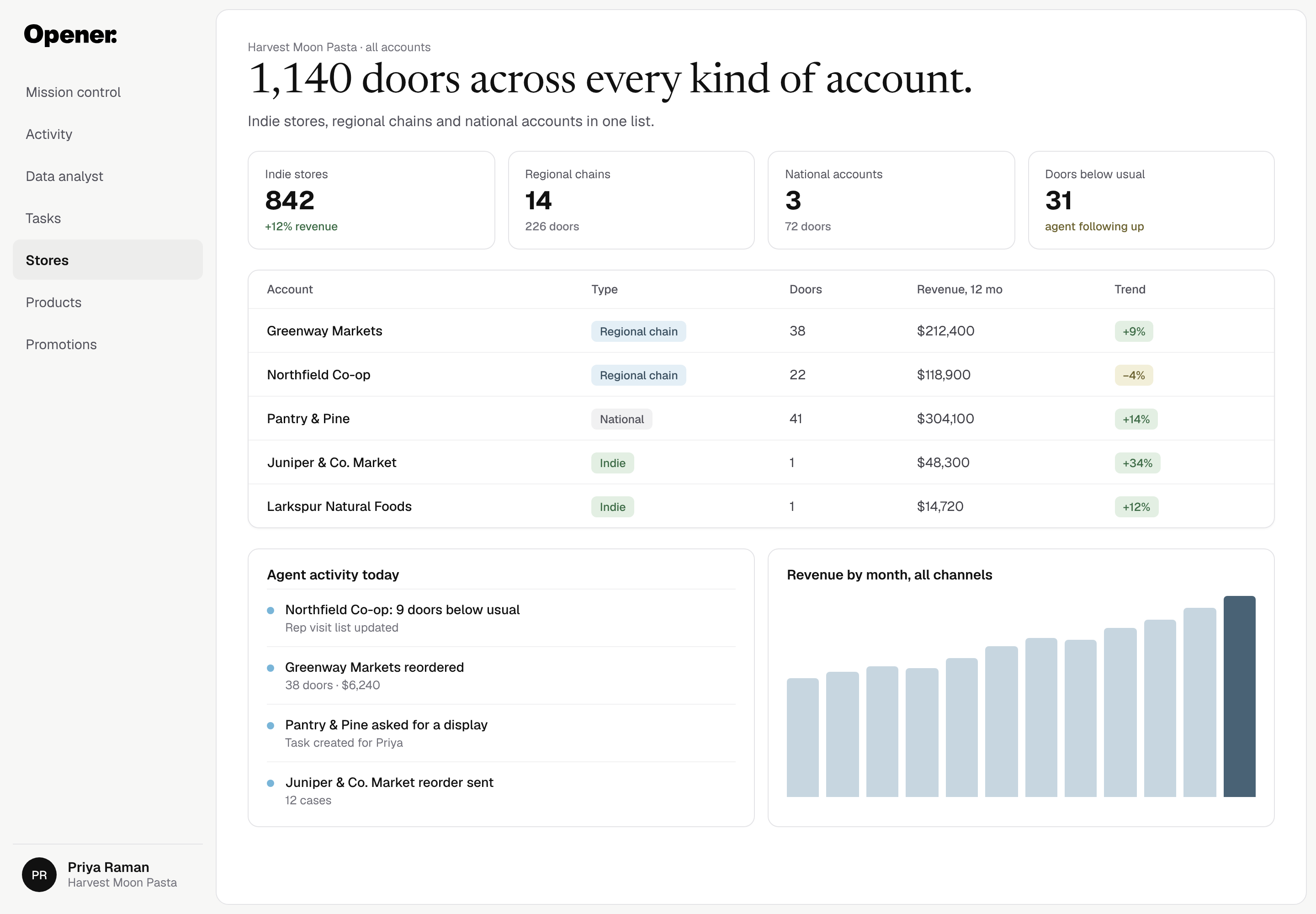
Task: Click the +14% trend badge
Action: (1136, 419)
